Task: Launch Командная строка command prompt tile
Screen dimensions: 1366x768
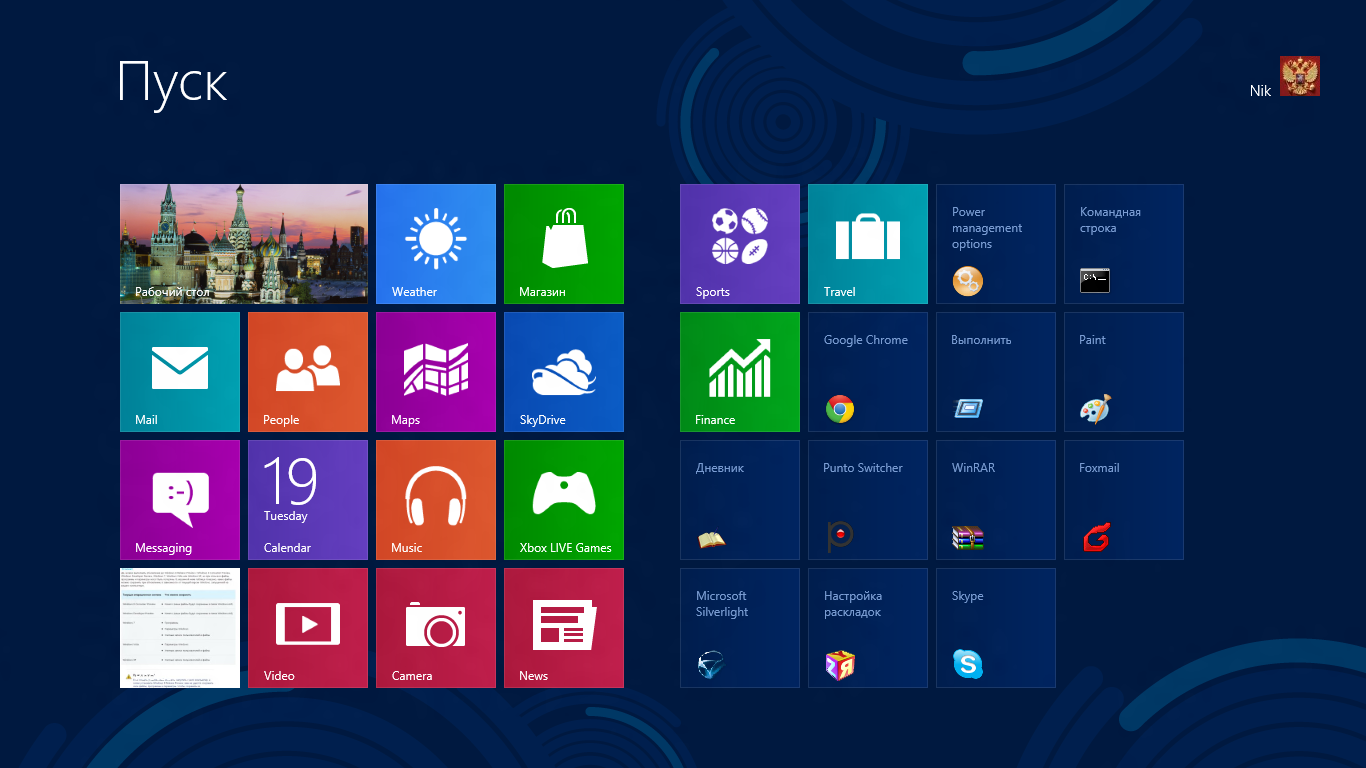Action: 1124,244
